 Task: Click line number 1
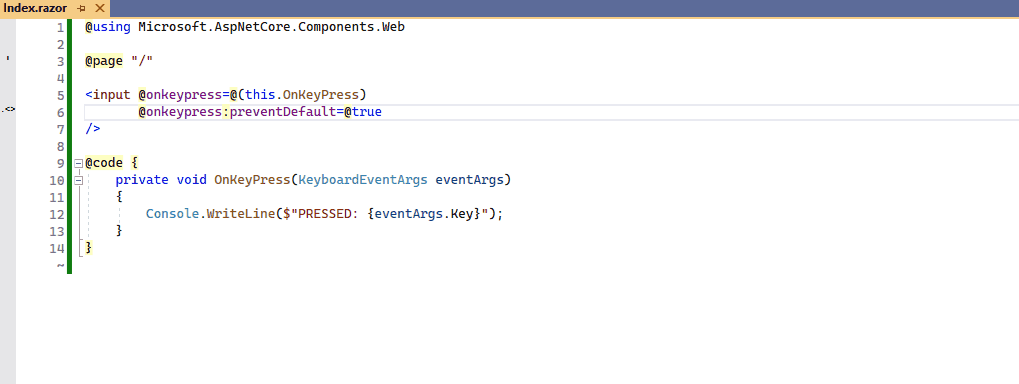(x=61, y=27)
